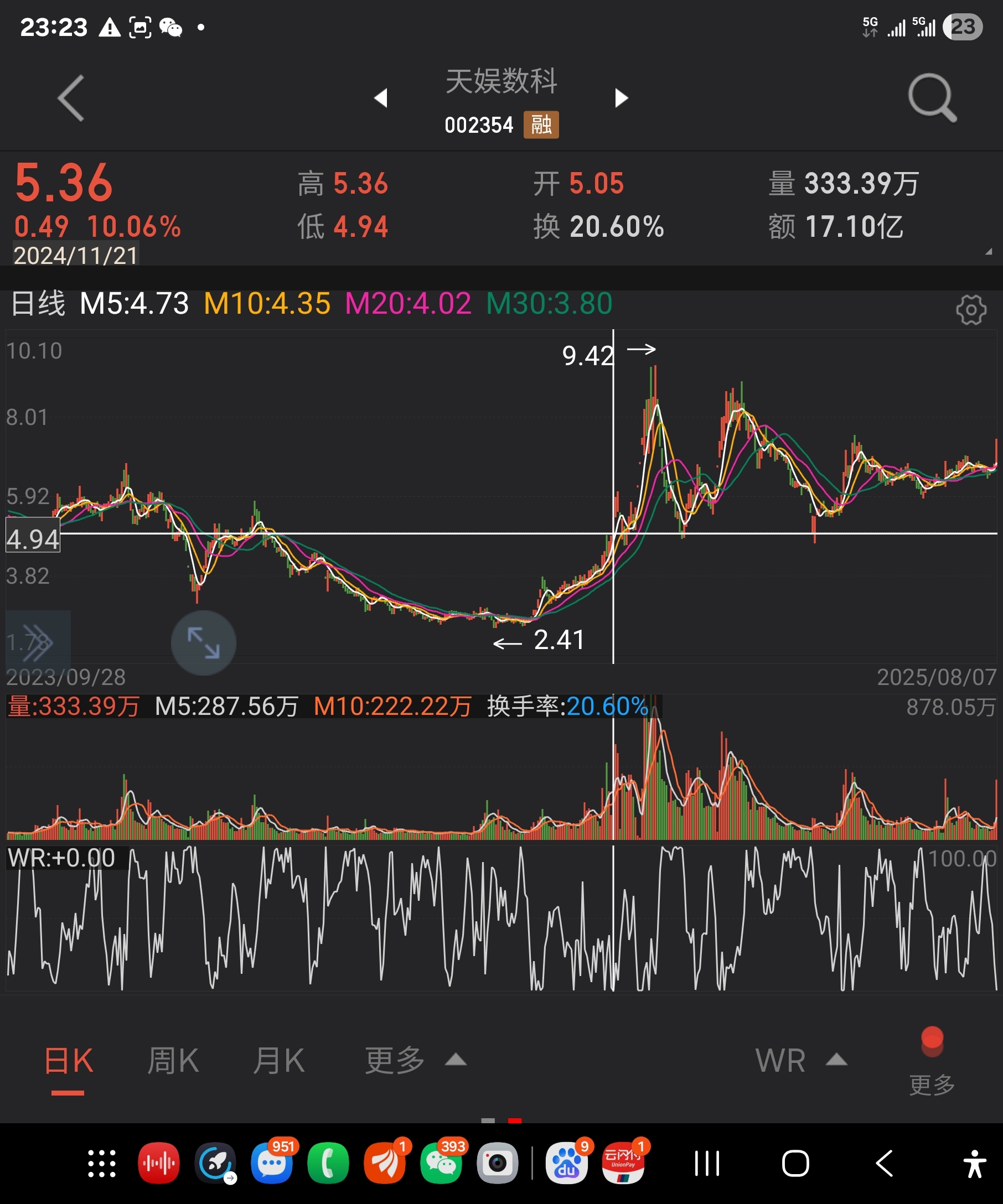This screenshot has width=1003, height=1204.
Task: Tap the chart start date 2023/09/28
Action: click(66, 678)
